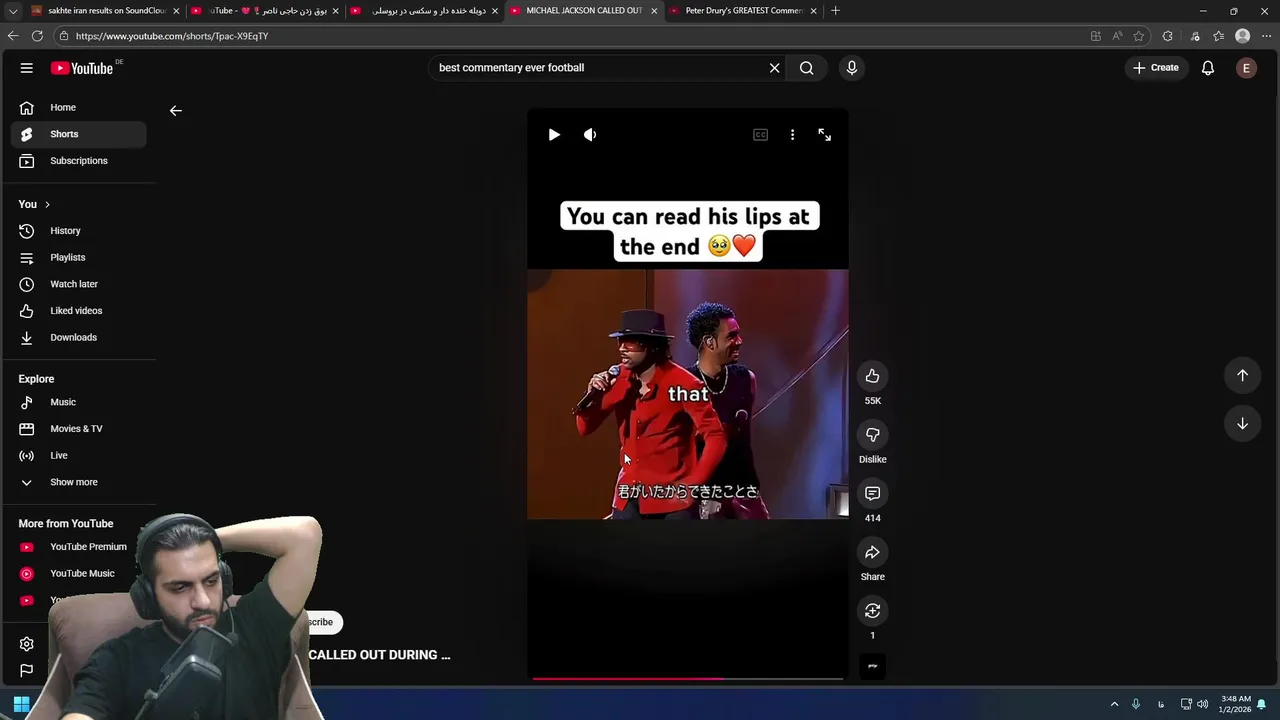Viewport: 1280px width, 720px height.
Task: Click the browser back button
Action: click(x=13, y=36)
